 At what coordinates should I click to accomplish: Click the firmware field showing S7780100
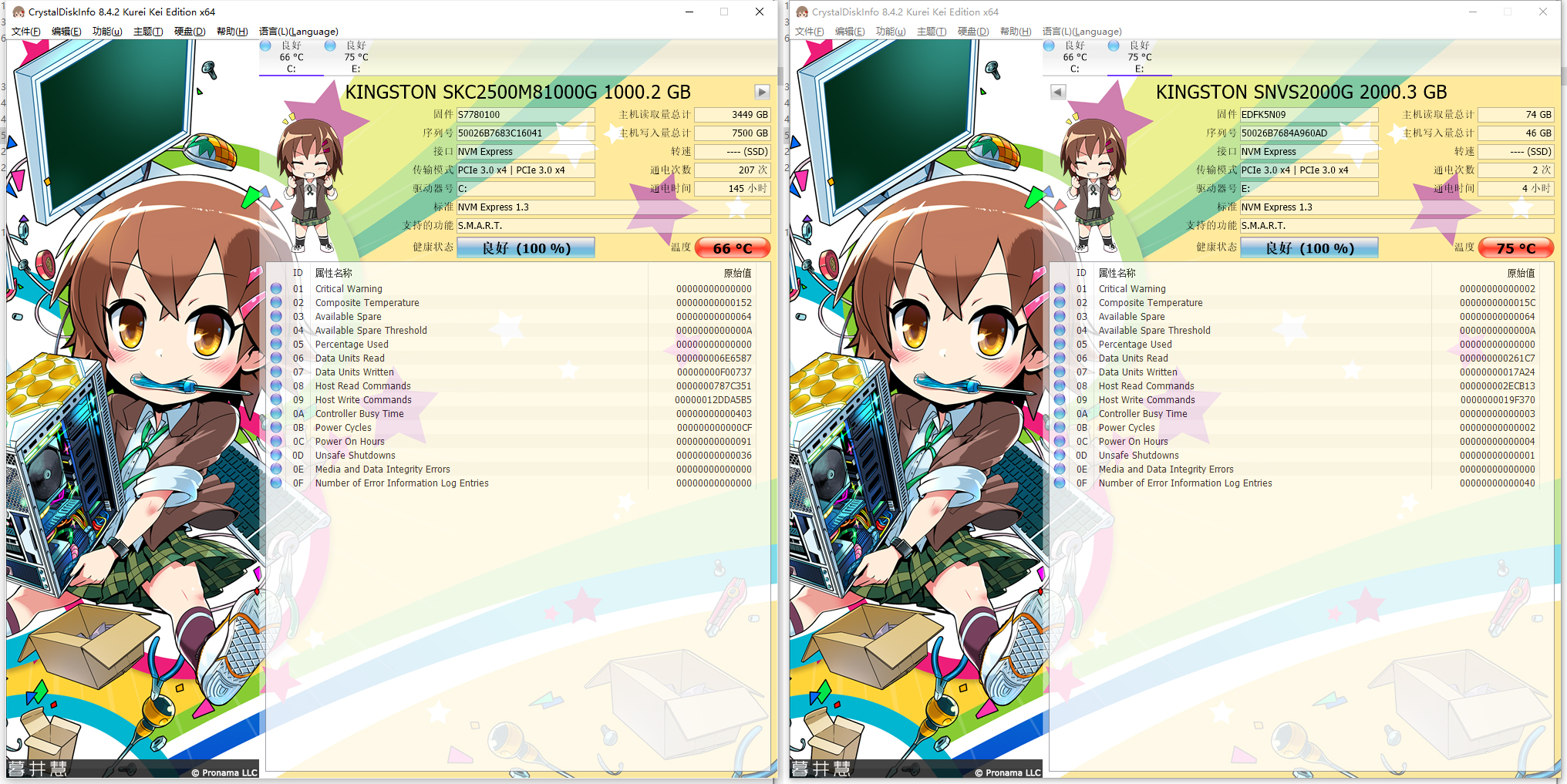526,115
